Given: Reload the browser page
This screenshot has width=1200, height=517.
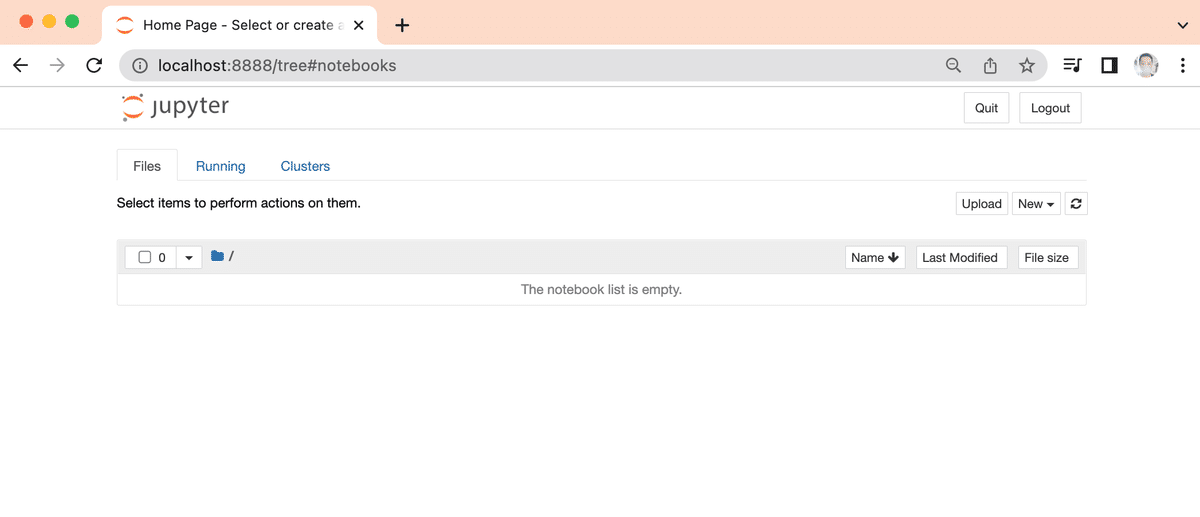Looking at the screenshot, I should coord(94,66).
